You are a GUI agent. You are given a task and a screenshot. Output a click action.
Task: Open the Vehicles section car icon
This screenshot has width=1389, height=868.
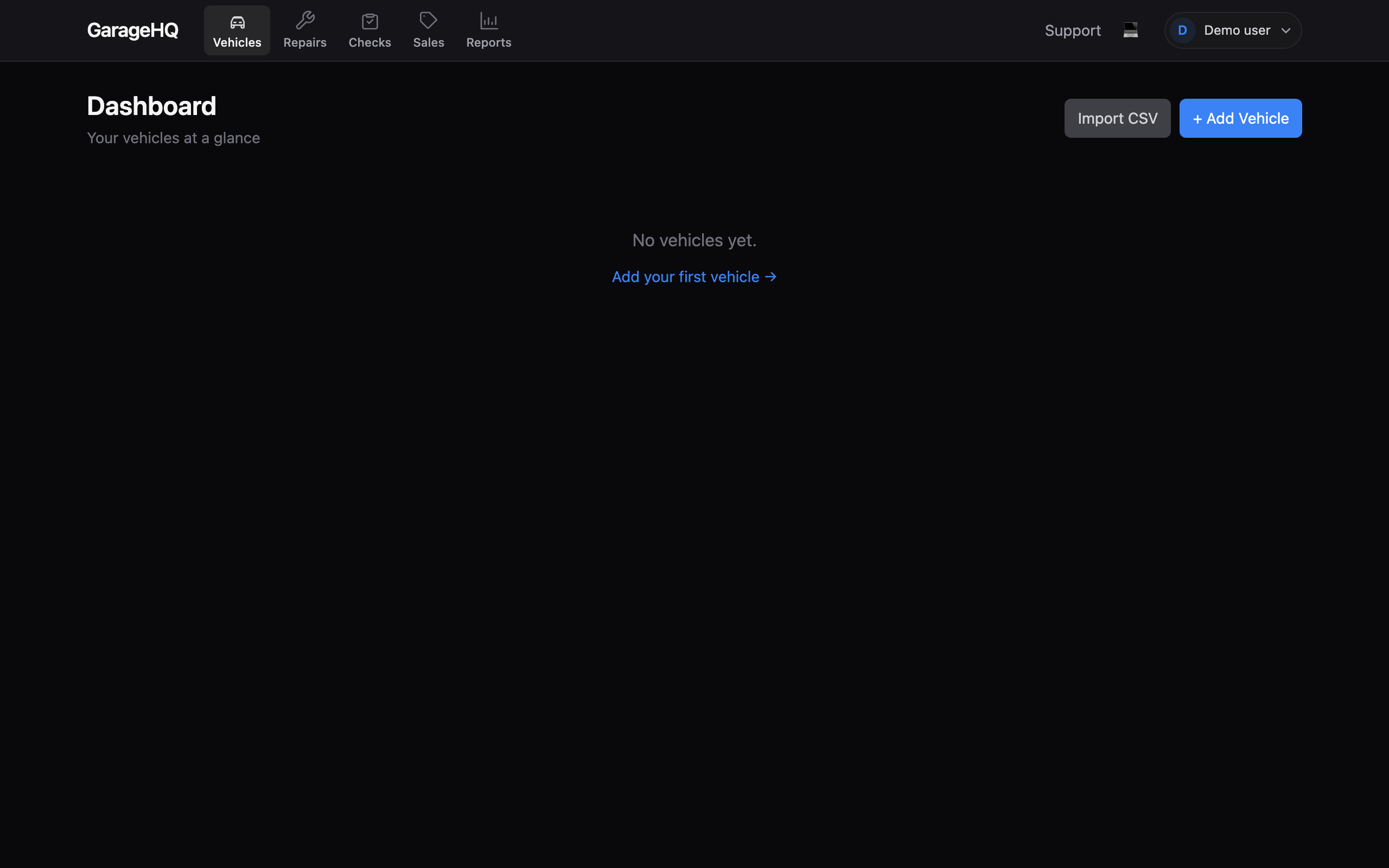(x=237, y=22)
